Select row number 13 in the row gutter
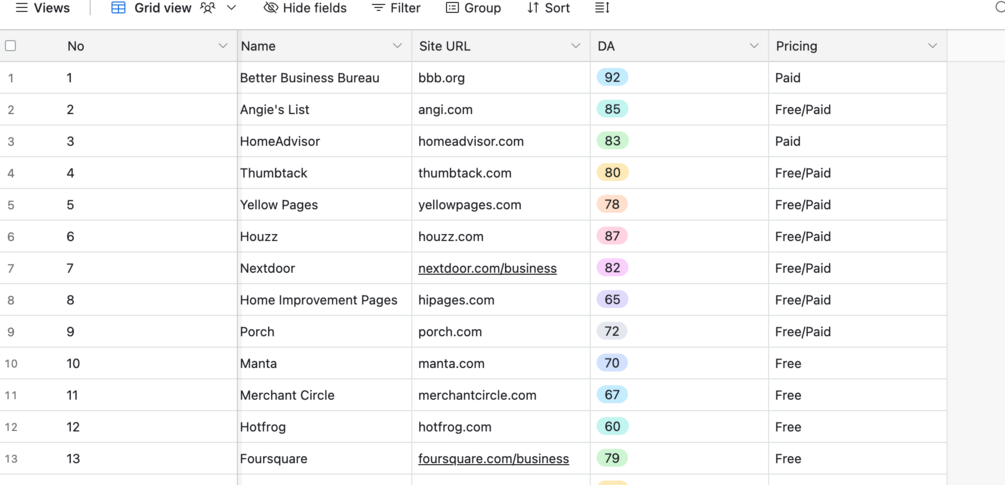1005x485 pixels. pyautogui.click(x=11, y=459)
